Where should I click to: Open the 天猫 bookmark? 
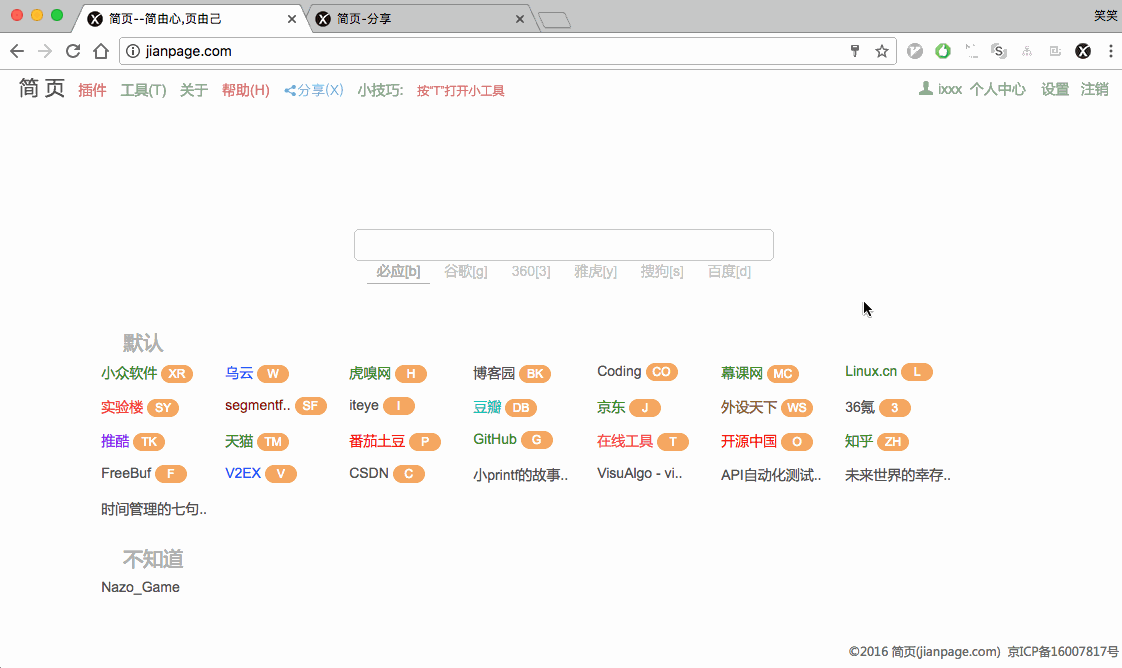pos(239,441)
